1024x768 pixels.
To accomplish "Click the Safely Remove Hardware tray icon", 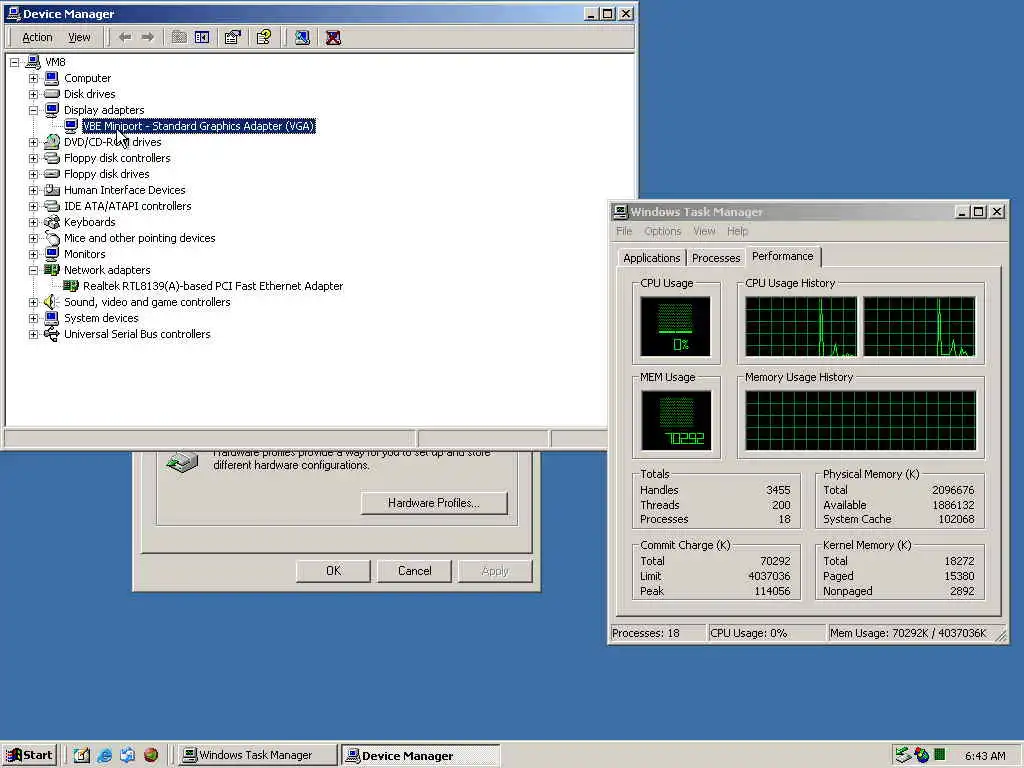I will 903,755.
